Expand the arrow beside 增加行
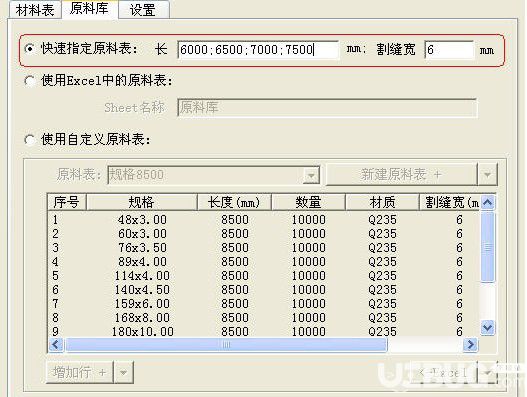 coord(124,372)
